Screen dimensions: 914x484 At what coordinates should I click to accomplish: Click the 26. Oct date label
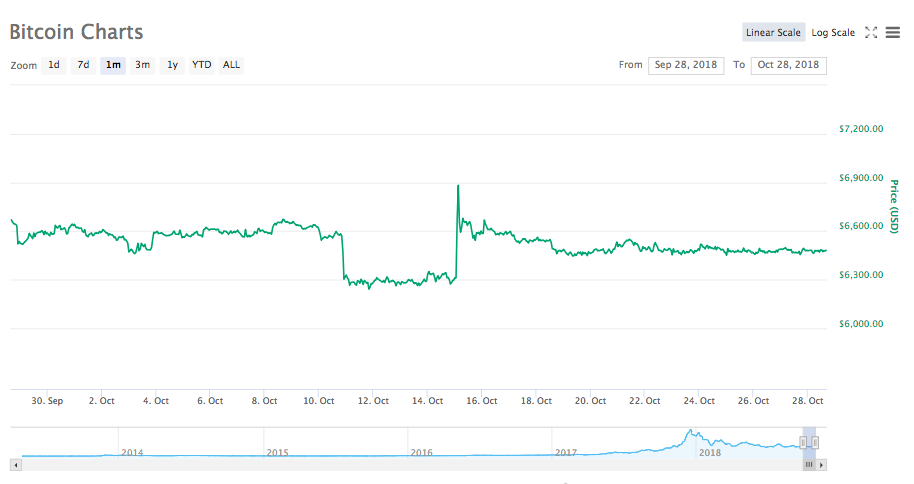753,401
